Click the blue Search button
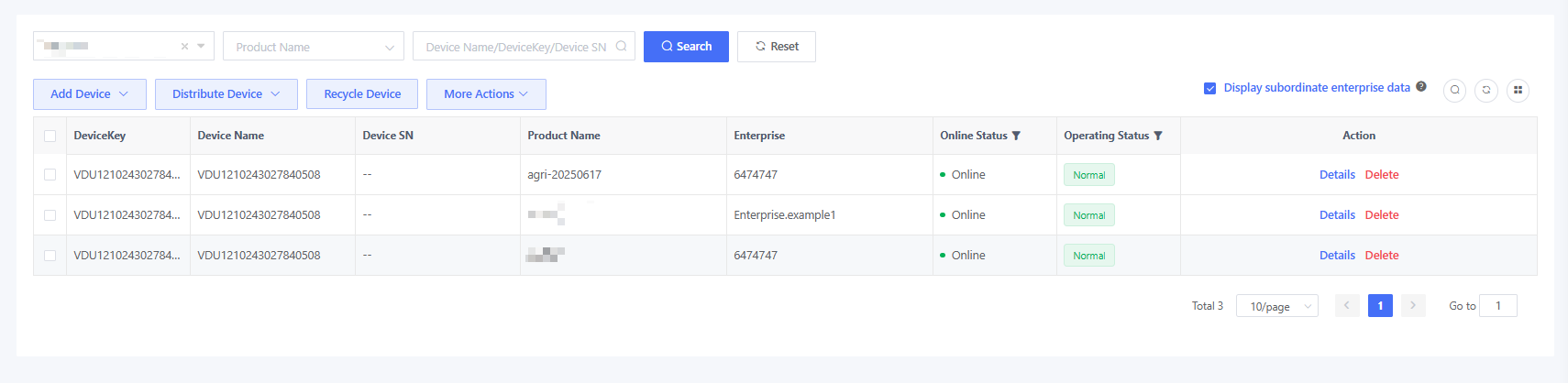The image size is (1568, 383). point(686,47)
